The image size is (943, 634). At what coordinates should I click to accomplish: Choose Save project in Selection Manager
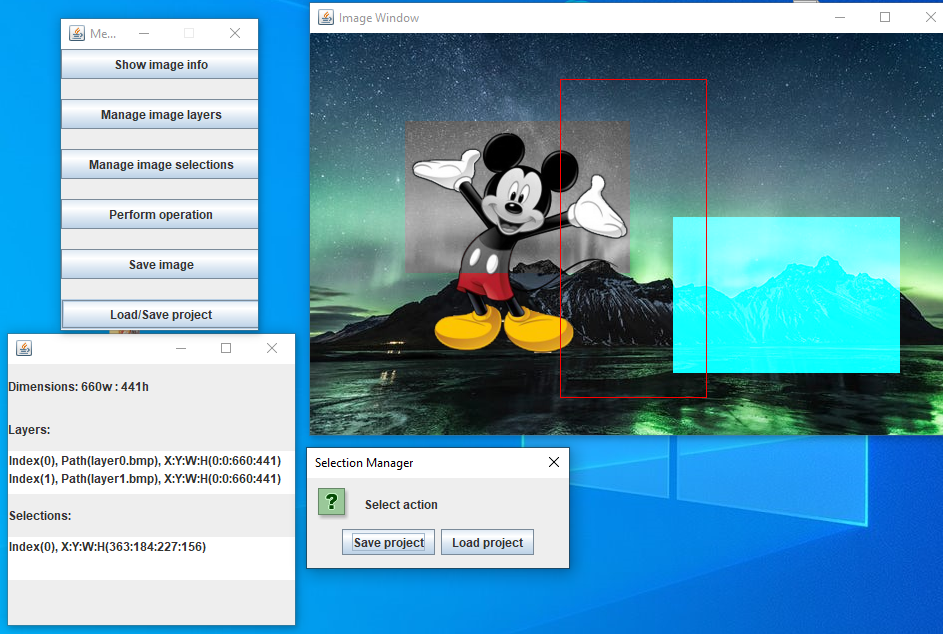pos(389,543)
